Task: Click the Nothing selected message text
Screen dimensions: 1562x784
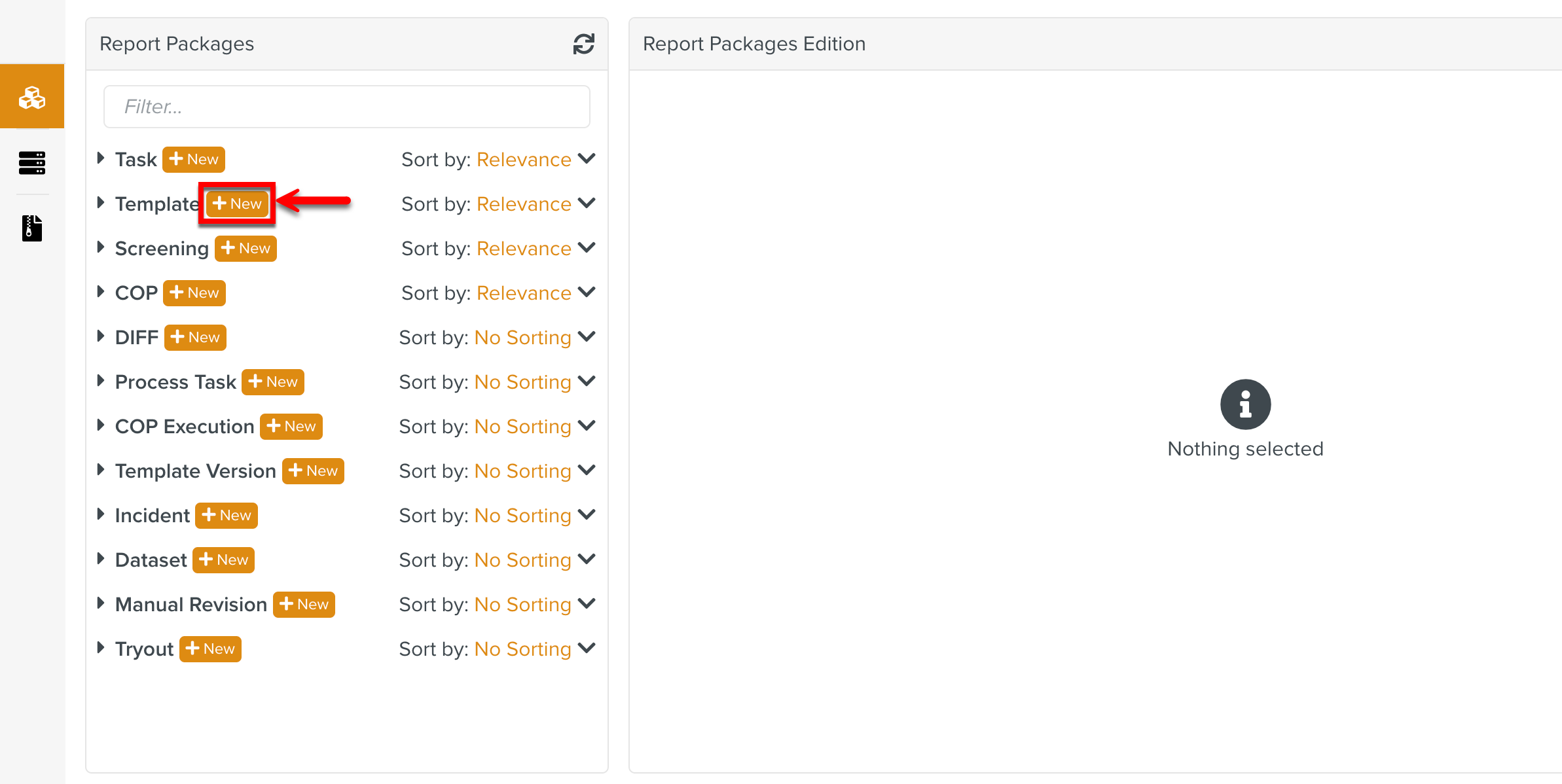Action: 1245,449
